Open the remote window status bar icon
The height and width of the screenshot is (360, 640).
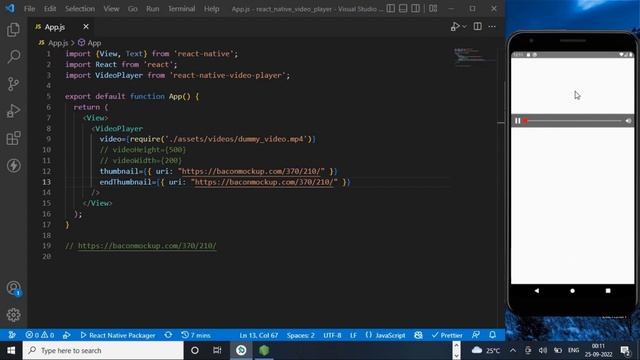12,335
